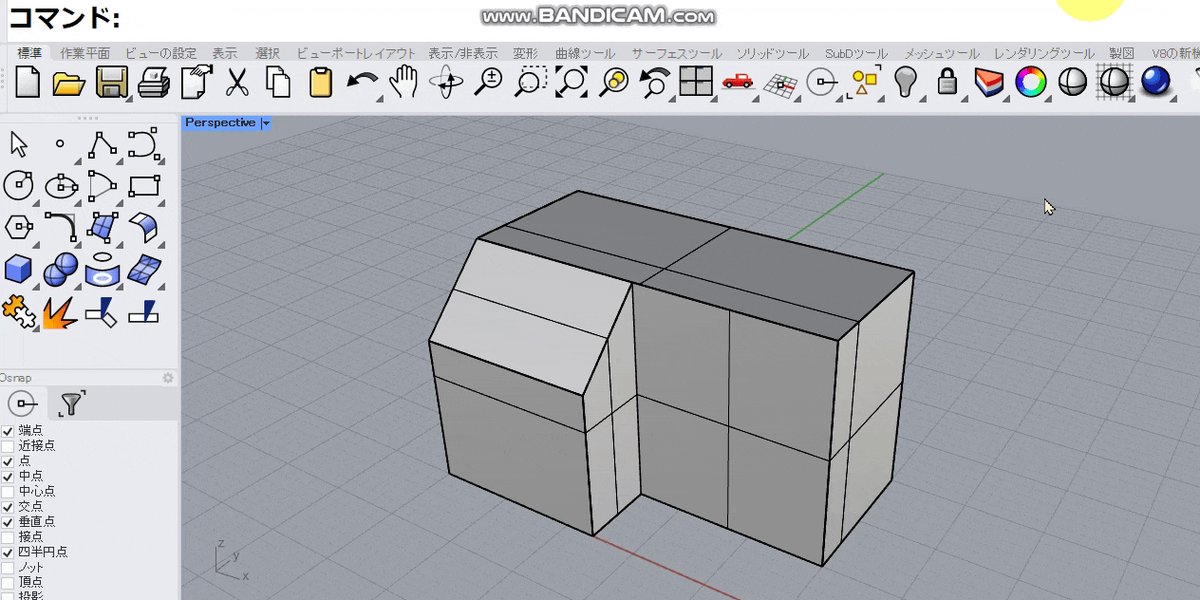
Task: Click the object snap toolbar icon
Action: pos(822,83)
